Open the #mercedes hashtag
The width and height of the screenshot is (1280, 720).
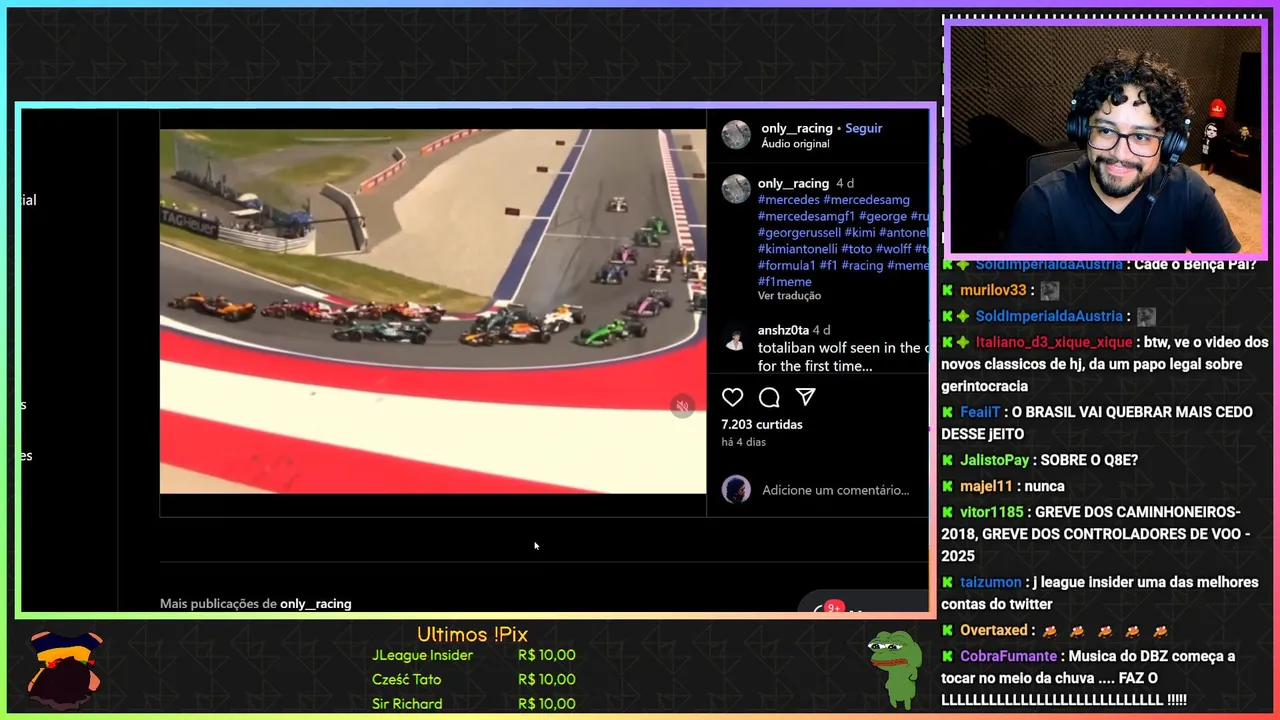789,200
